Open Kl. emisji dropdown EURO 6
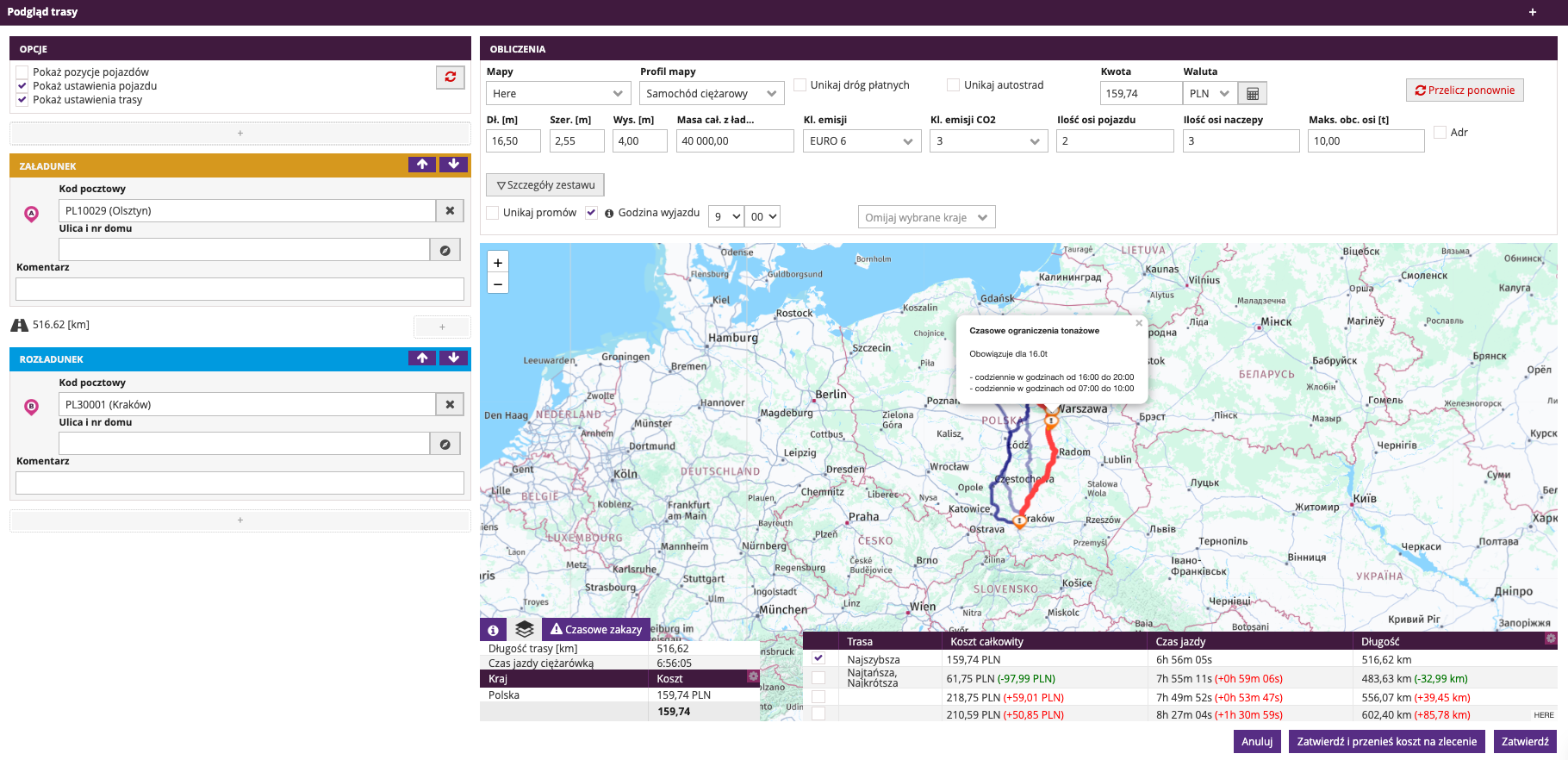This screenshot has width=1568, height=760. coord(862,141)
